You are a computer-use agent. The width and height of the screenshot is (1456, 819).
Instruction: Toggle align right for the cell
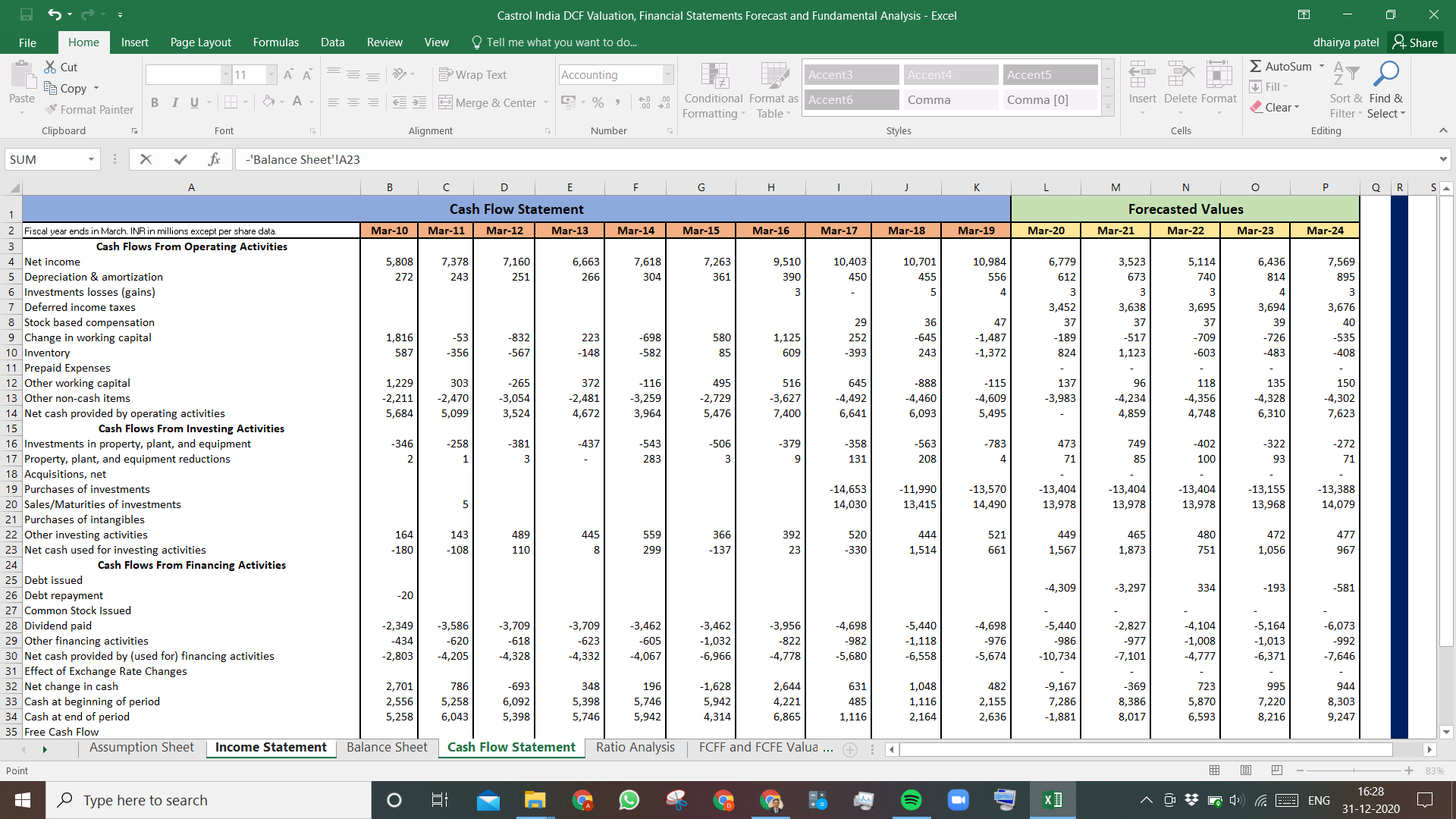click(x=373, y=102)
